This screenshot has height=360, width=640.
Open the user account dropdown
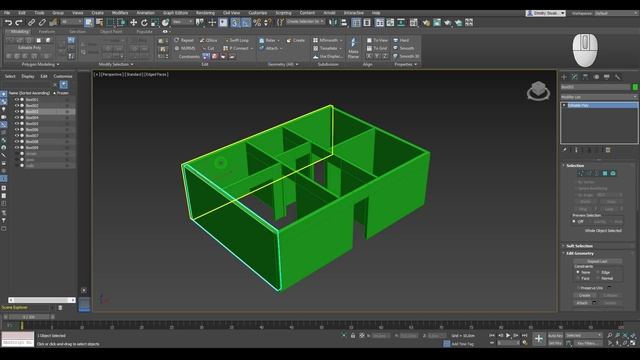point(546,13)
